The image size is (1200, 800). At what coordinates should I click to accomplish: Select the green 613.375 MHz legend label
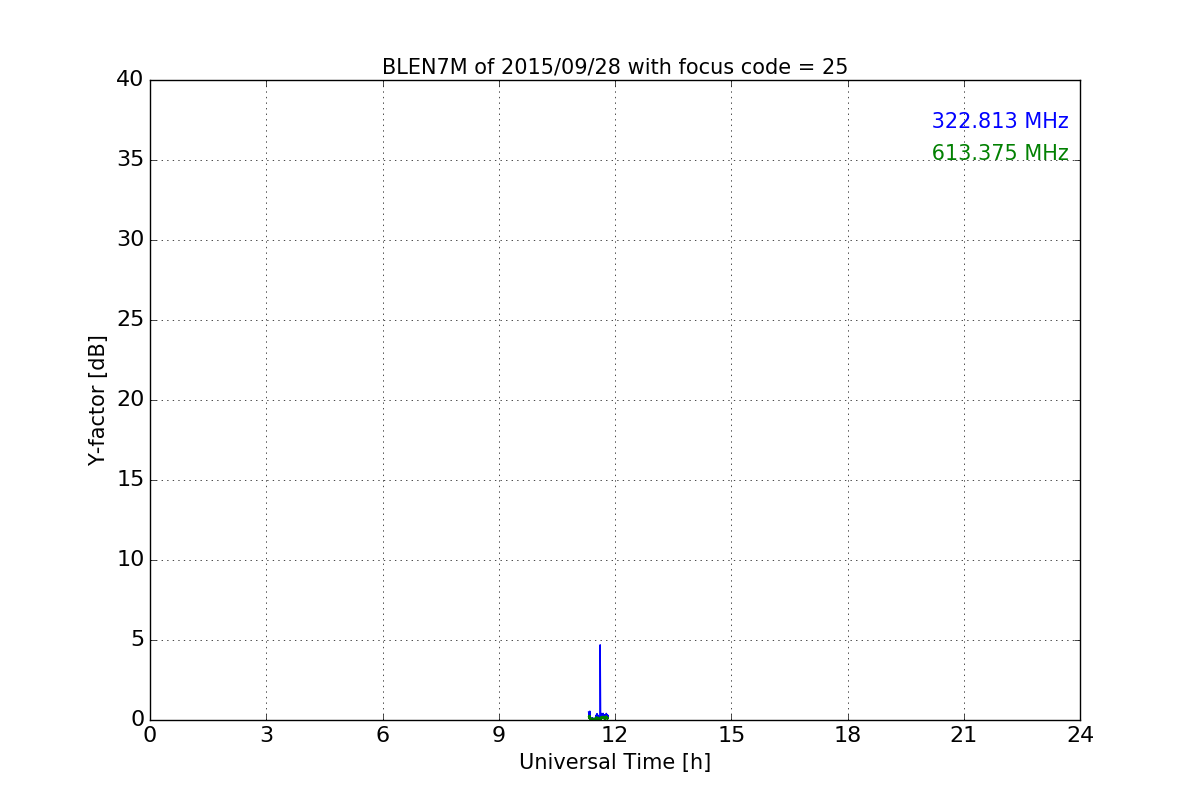1000,153
